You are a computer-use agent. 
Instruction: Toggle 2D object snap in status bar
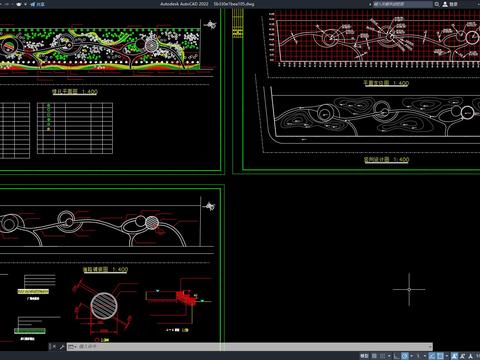[x=440, y=356]
